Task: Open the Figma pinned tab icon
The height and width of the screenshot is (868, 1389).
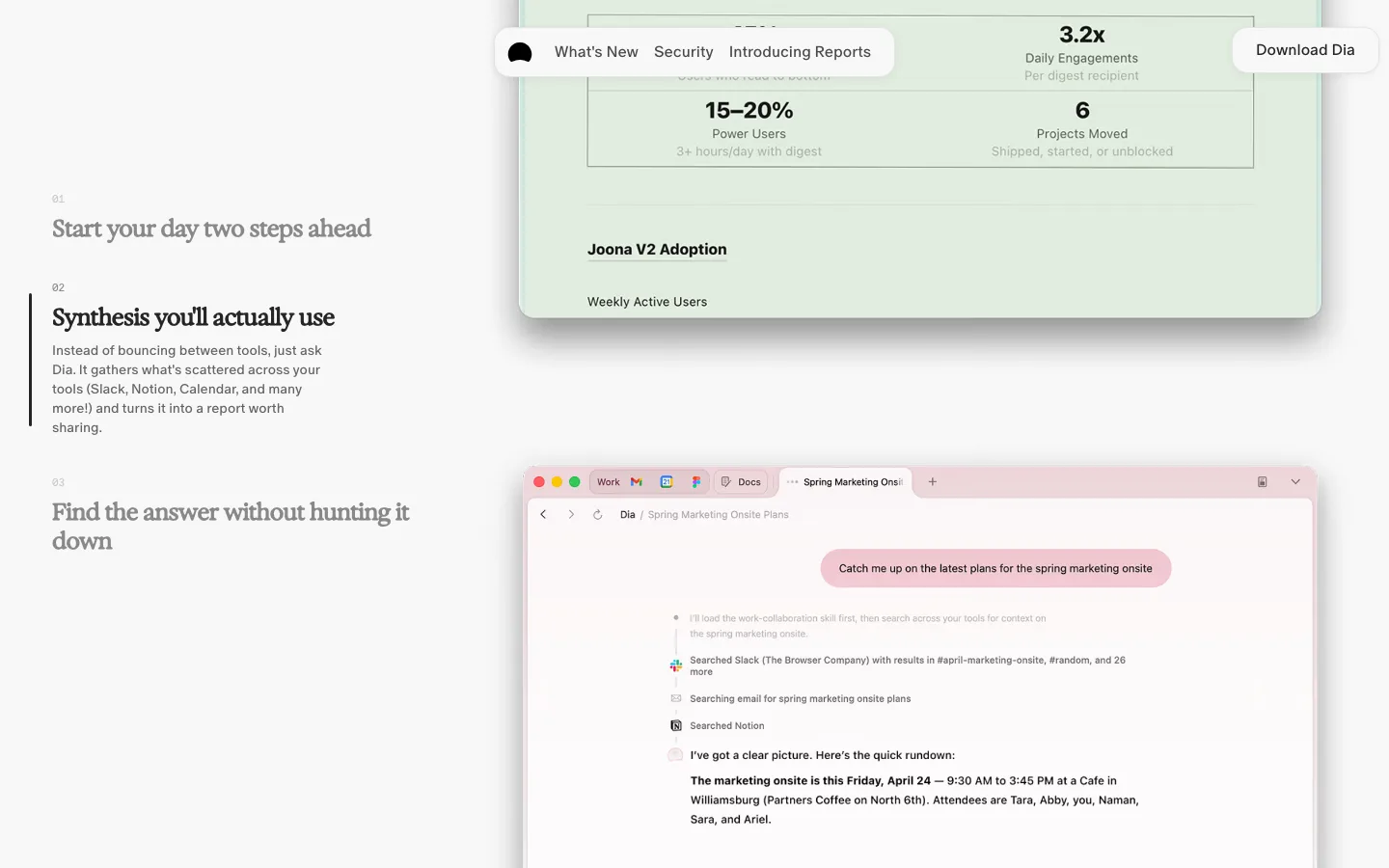Action: point(696,482)
